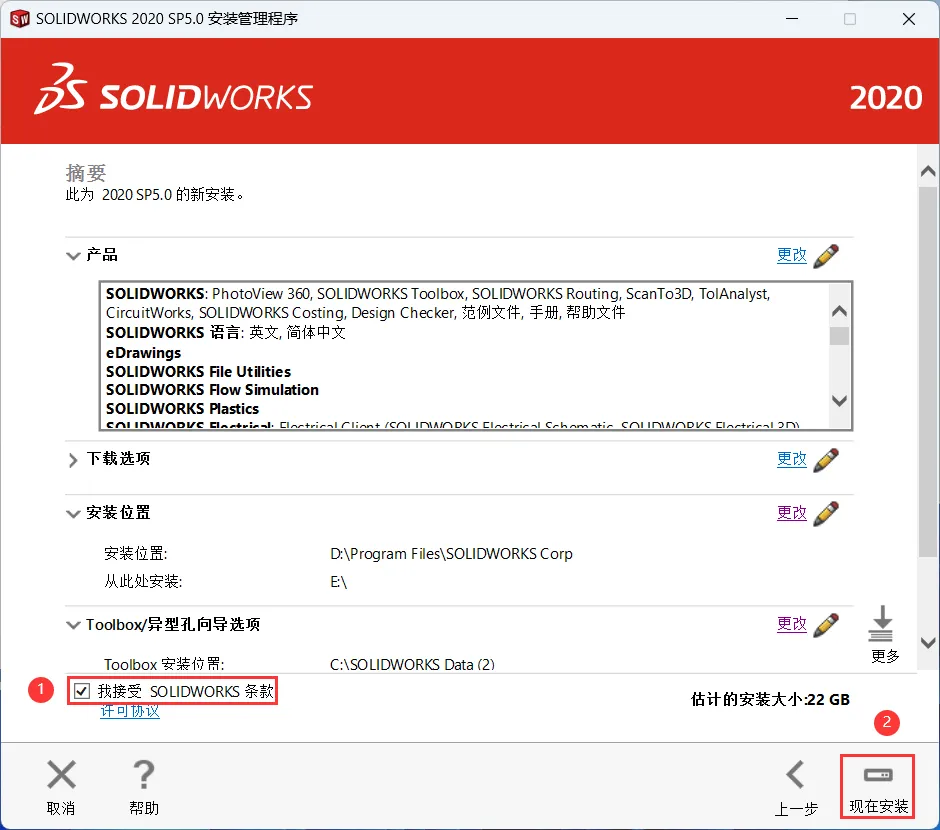Close the installation manager window
The image size is (940, 830).
pos(909,19)
